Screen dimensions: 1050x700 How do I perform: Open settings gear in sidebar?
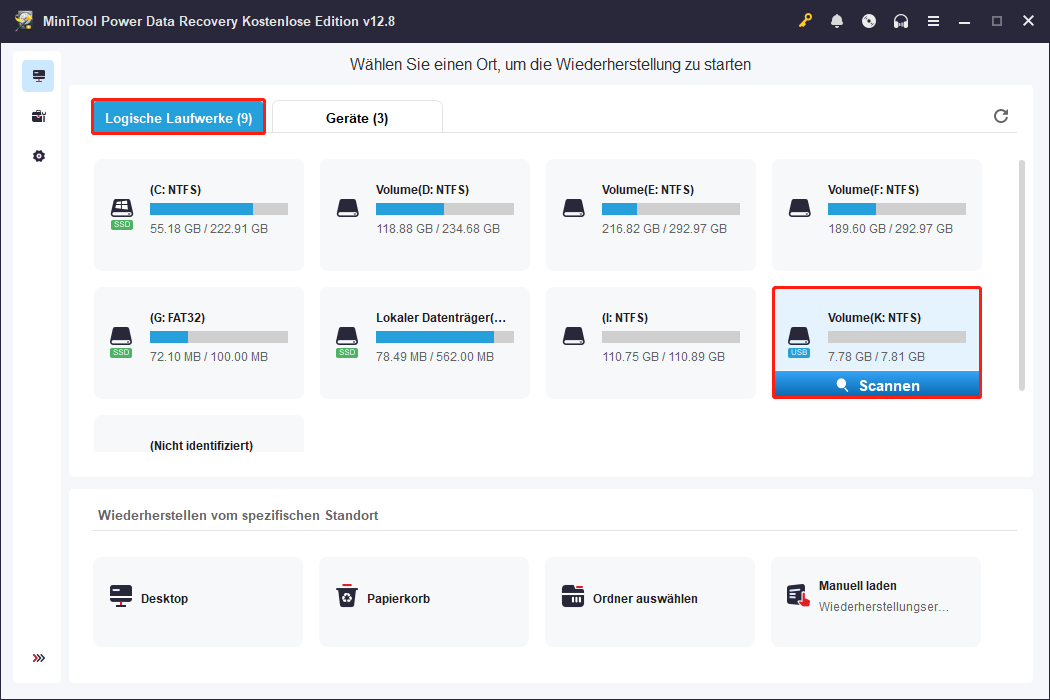39,156
